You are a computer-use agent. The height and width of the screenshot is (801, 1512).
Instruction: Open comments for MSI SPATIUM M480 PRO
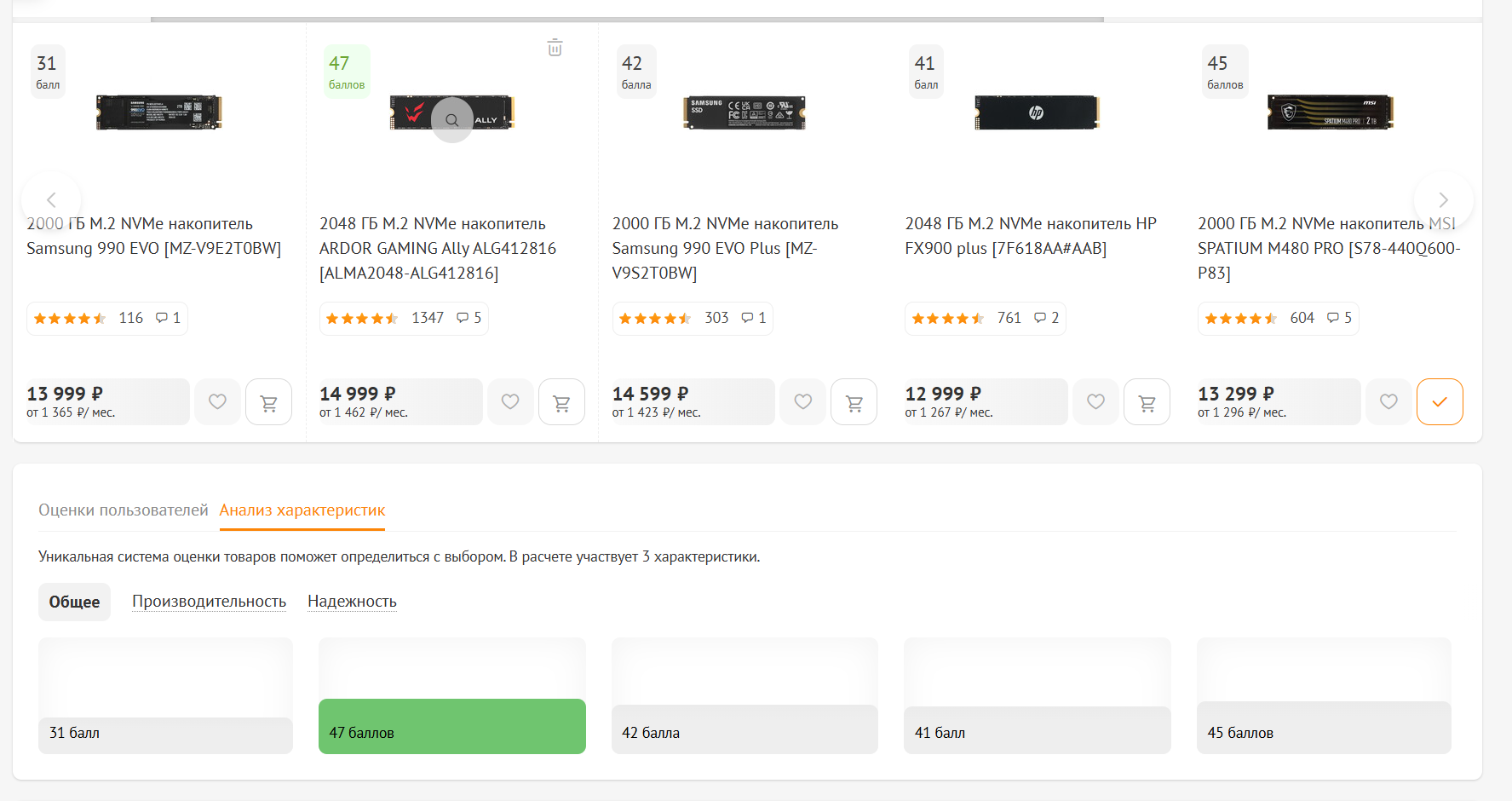coord(1339,318)
